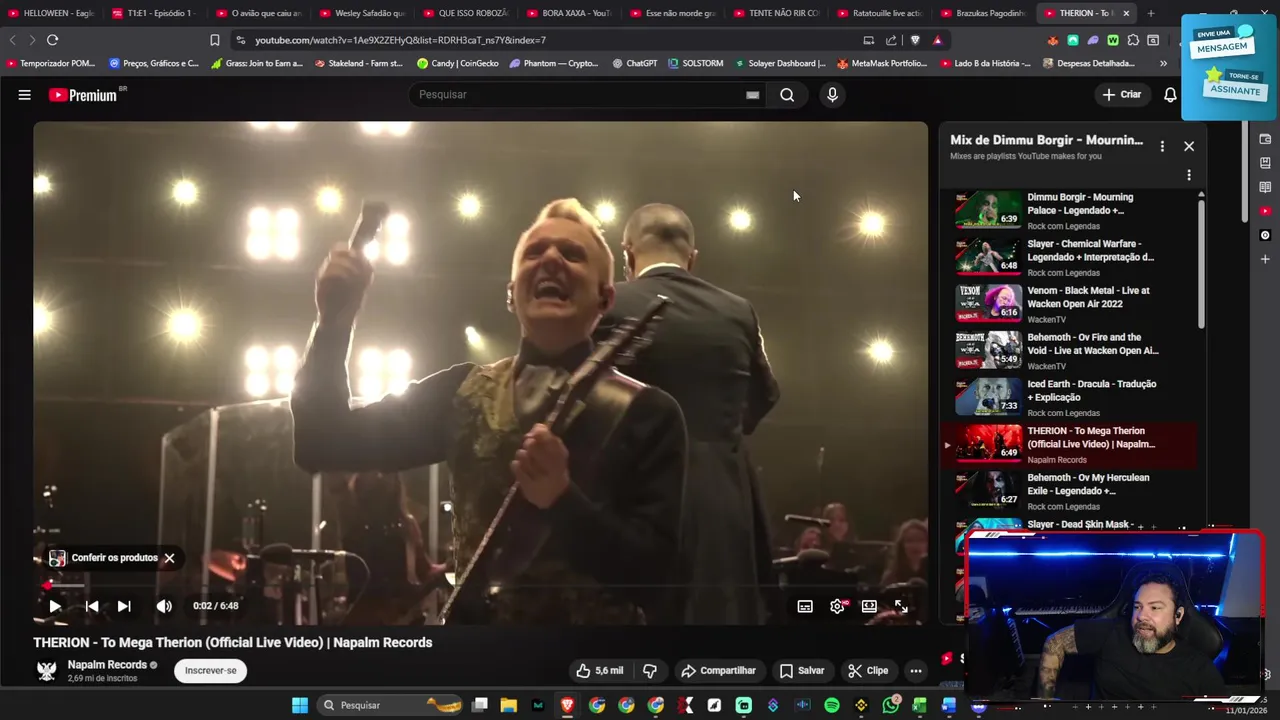The width and height of the screenshot is (1280, 720).
Task: Open the Napalm Records channel name link
Action: (x=107, y=665)
